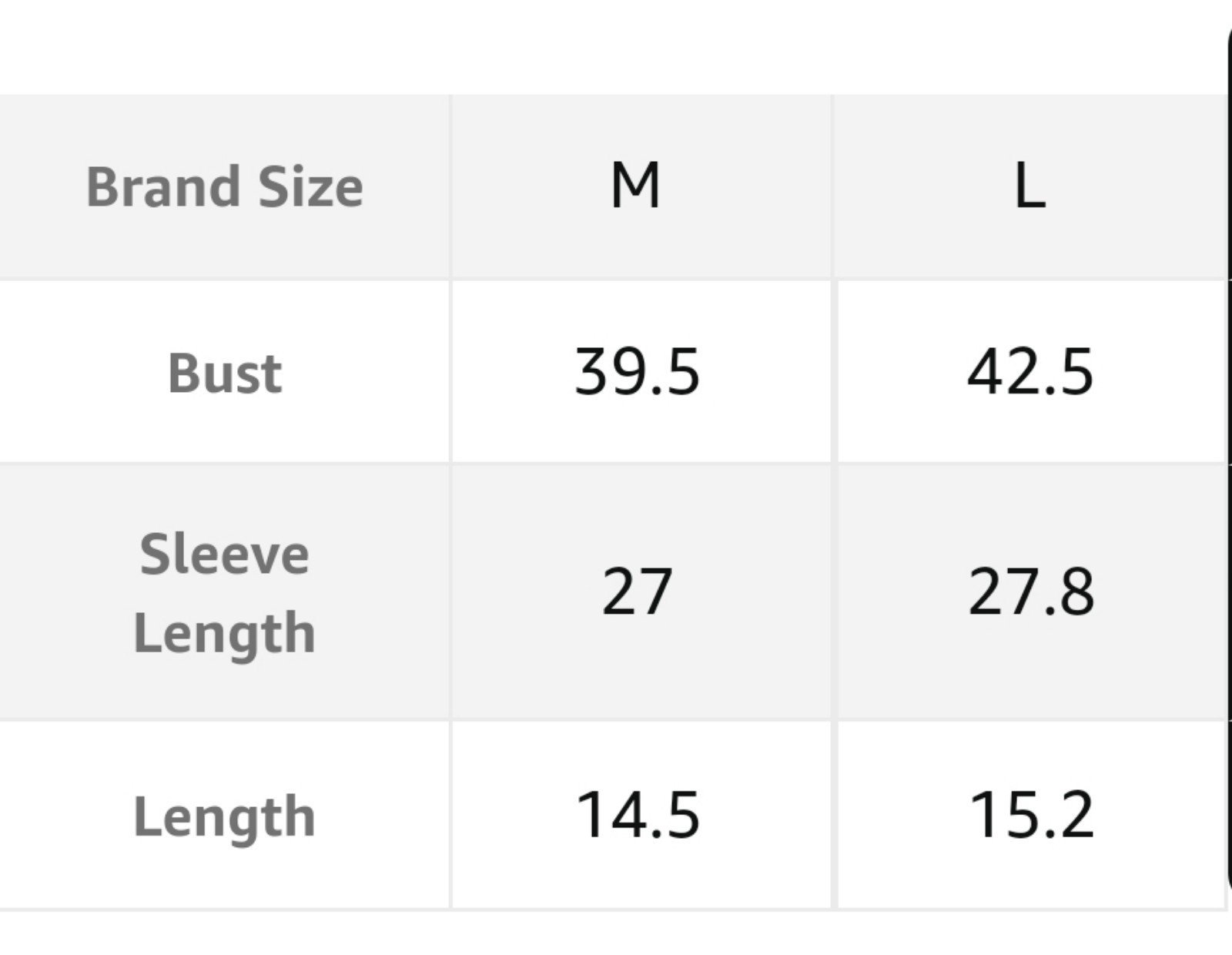The width and height of the screenshot is (1232, 955).
Task: Select the 27.8 sleeve length value
Action: tap(1030, 592)
